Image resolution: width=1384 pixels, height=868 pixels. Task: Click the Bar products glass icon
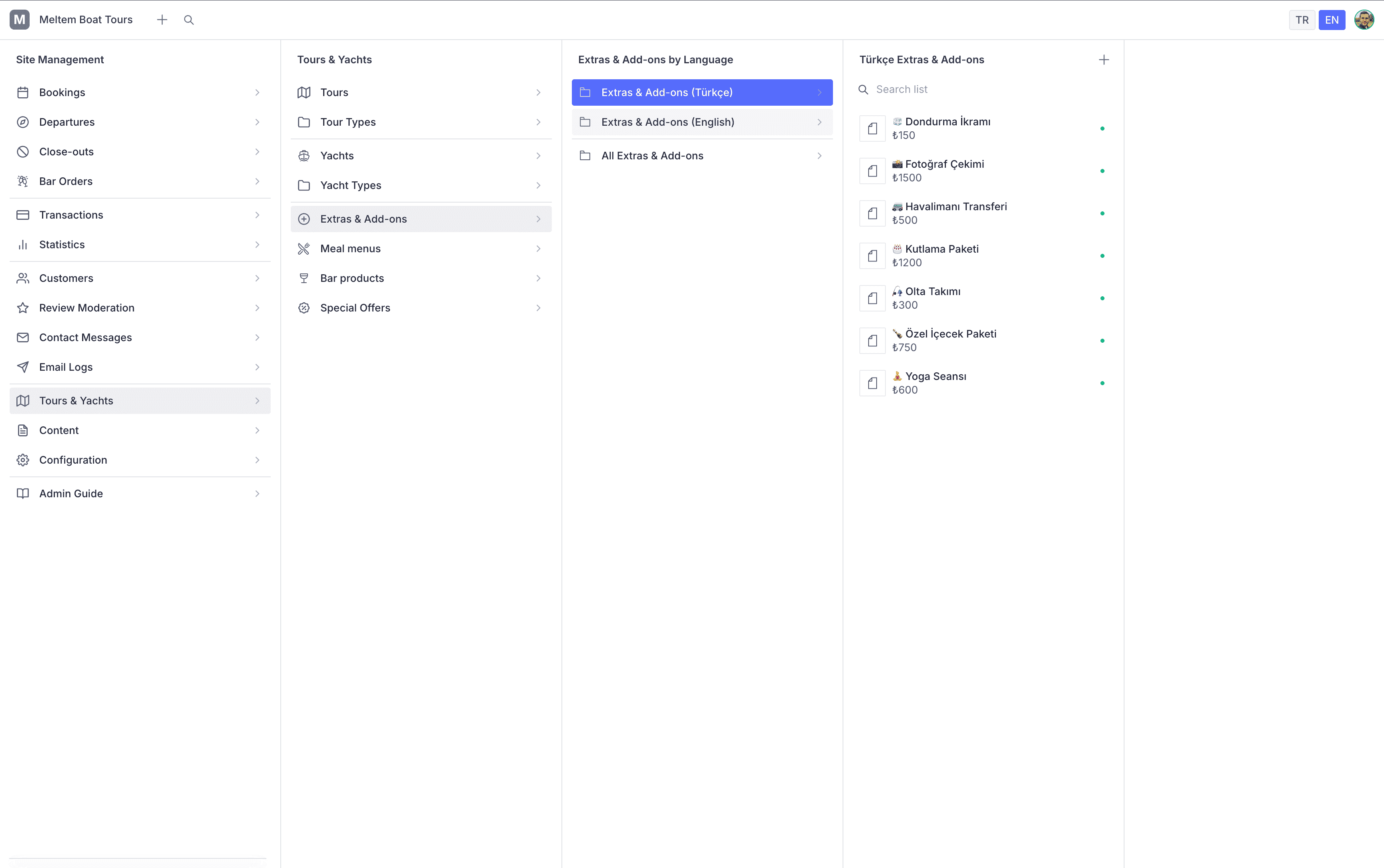tap(304, 278)
